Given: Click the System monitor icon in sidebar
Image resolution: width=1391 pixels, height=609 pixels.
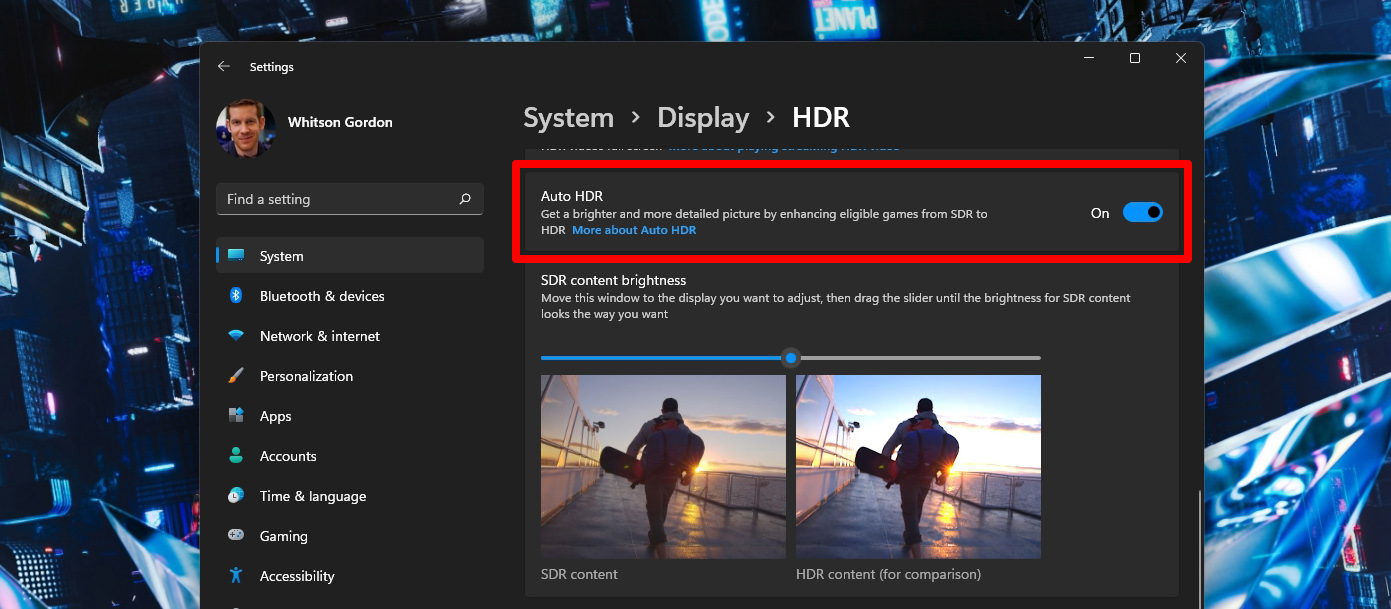Looking at the screenshot, I should 236,256.
